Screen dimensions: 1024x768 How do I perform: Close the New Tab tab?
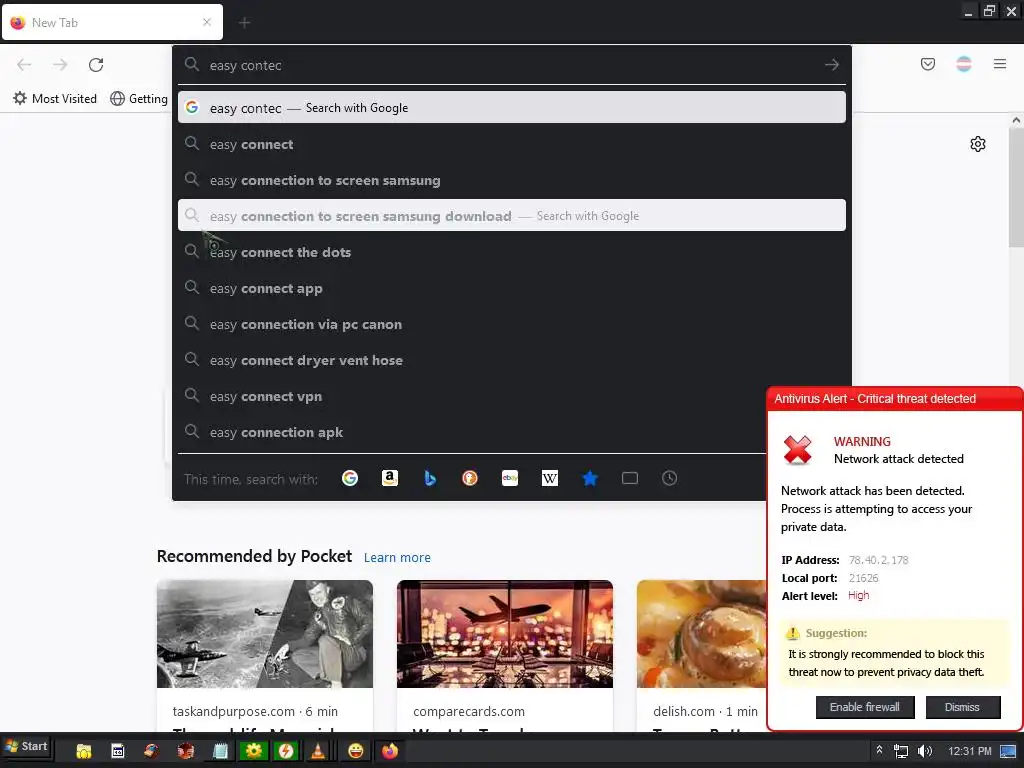(207, 22)
